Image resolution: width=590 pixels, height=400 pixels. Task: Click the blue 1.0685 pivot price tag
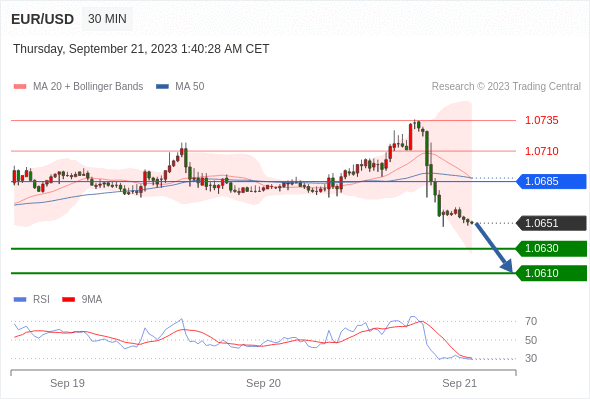tap(551, 181)
